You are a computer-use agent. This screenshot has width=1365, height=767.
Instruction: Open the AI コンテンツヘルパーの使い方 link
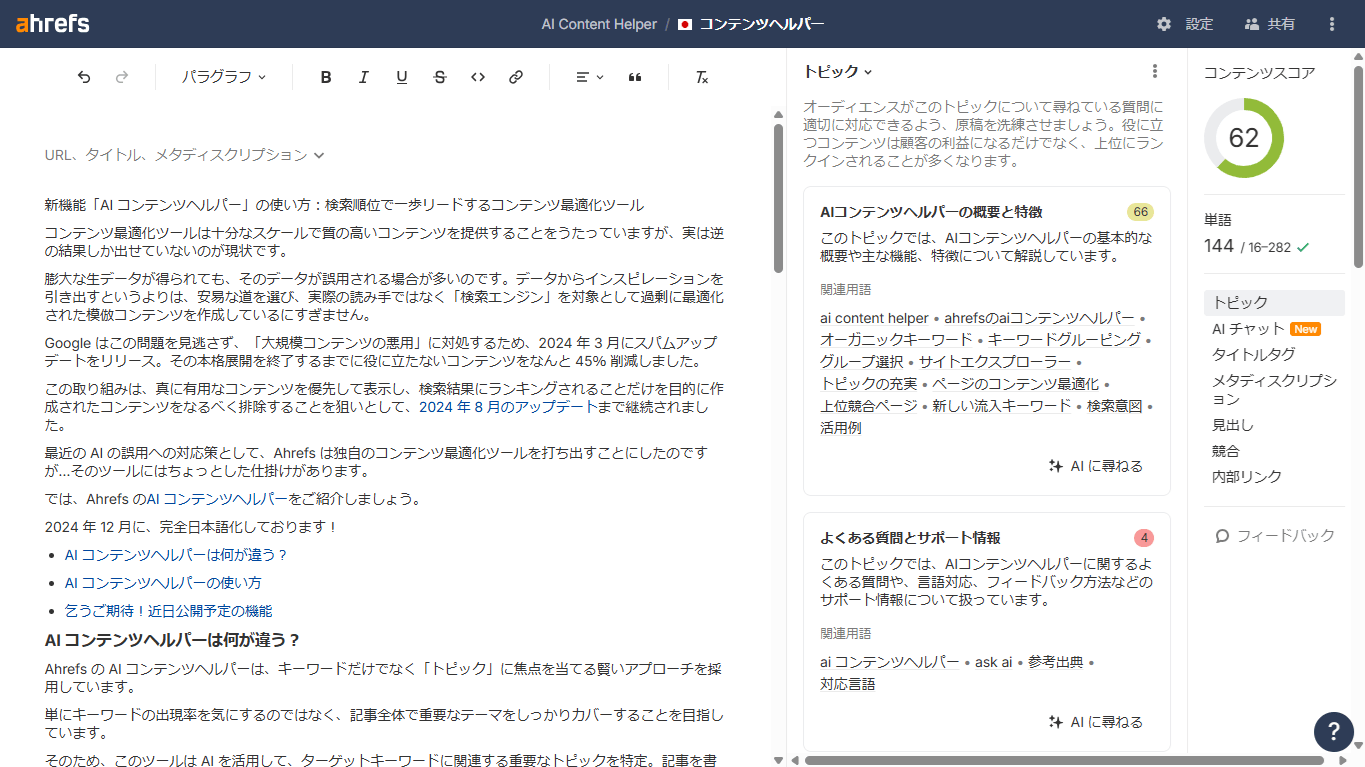point(162,582)
